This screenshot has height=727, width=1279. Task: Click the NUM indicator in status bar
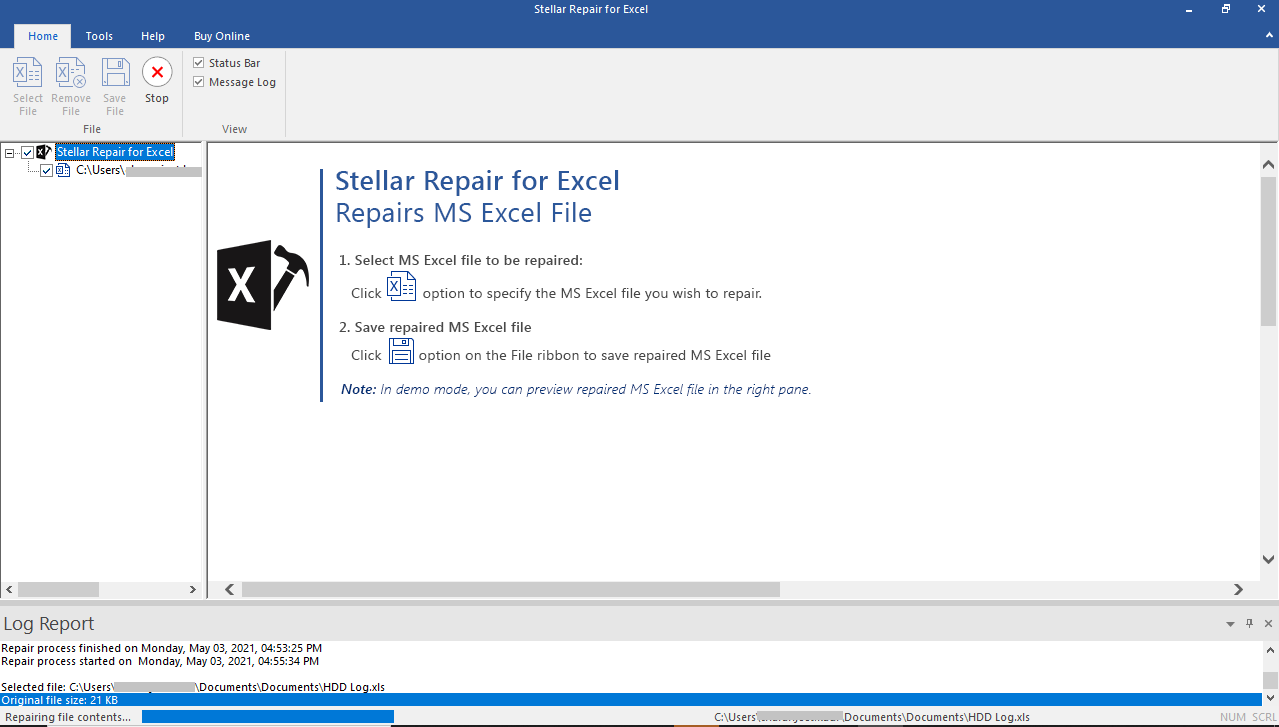pos(1233,717)
